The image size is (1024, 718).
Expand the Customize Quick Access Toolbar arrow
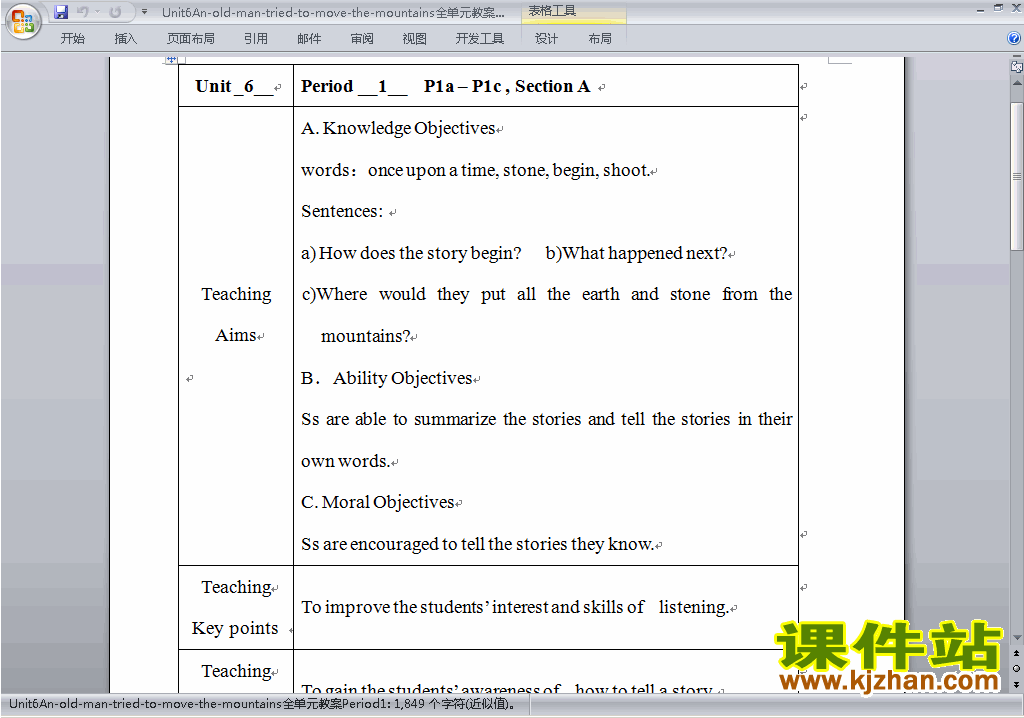[x=144, y=12]
